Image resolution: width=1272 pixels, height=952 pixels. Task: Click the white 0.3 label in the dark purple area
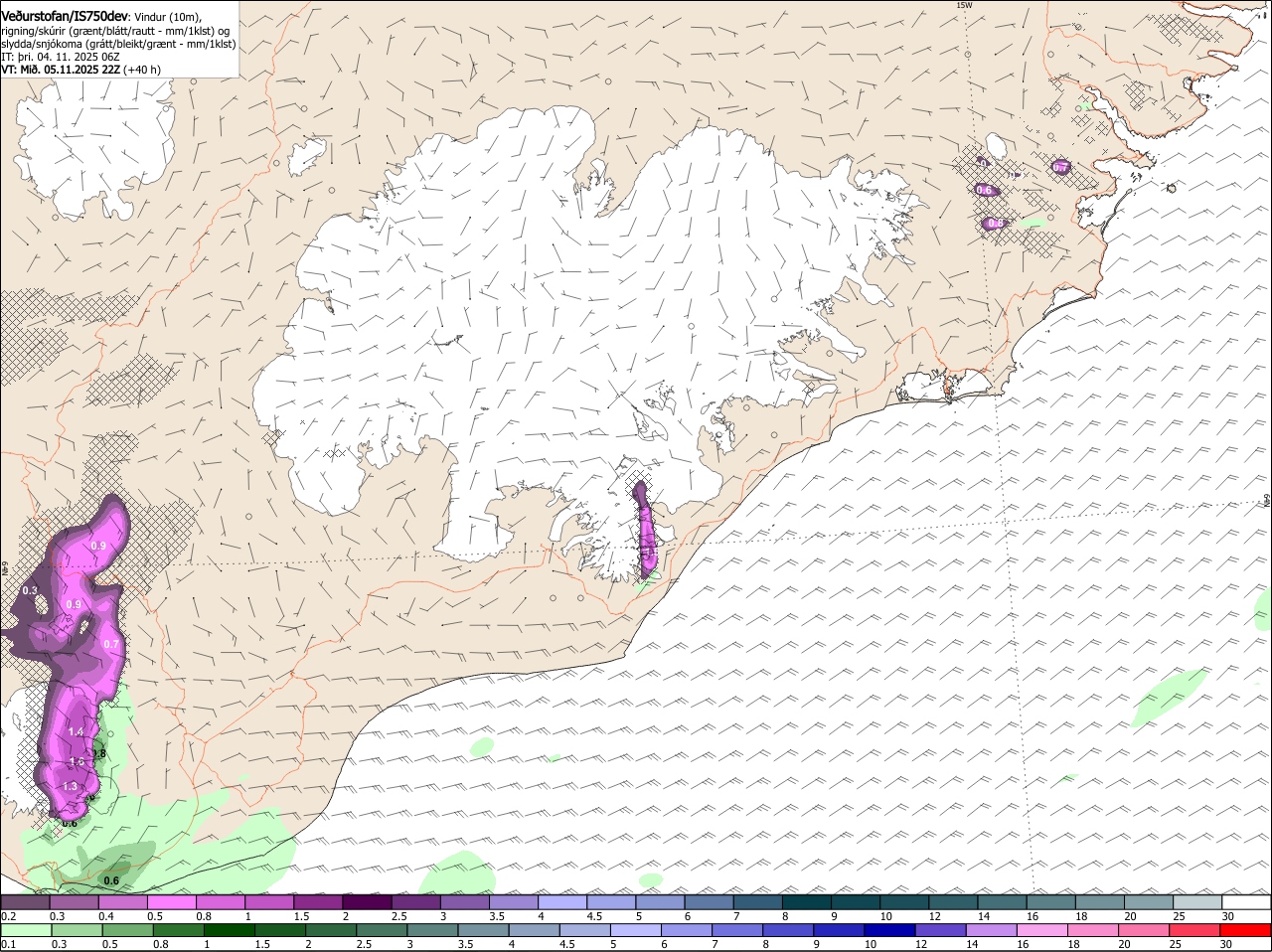[x=30, y=590]
